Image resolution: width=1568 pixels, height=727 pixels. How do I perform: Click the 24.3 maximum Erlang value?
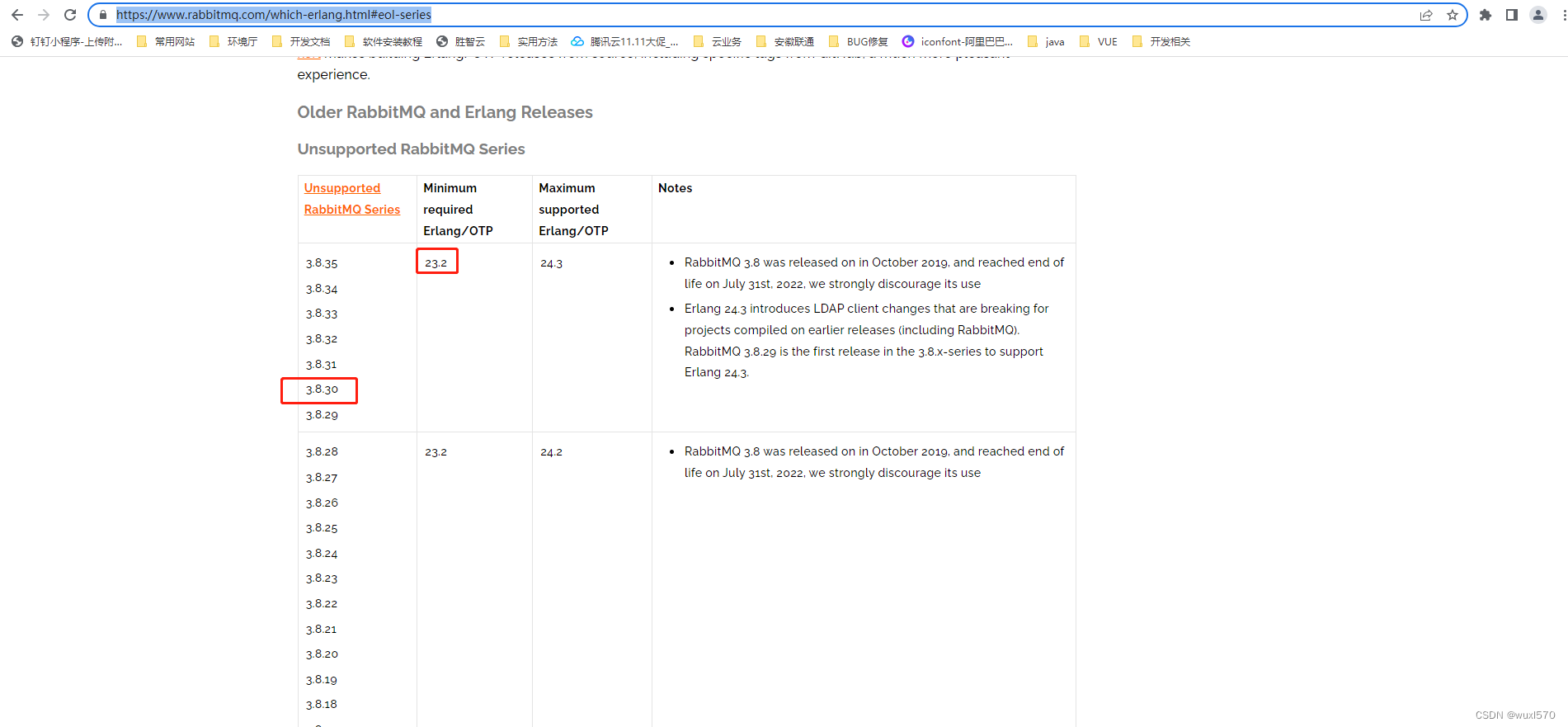[x=552, y=263]
